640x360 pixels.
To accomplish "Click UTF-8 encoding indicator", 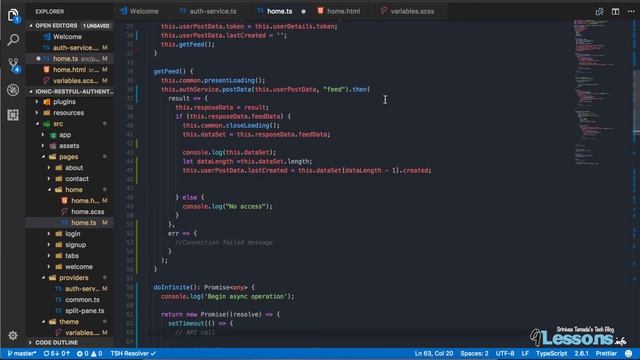I will click(x=505, y=353).
